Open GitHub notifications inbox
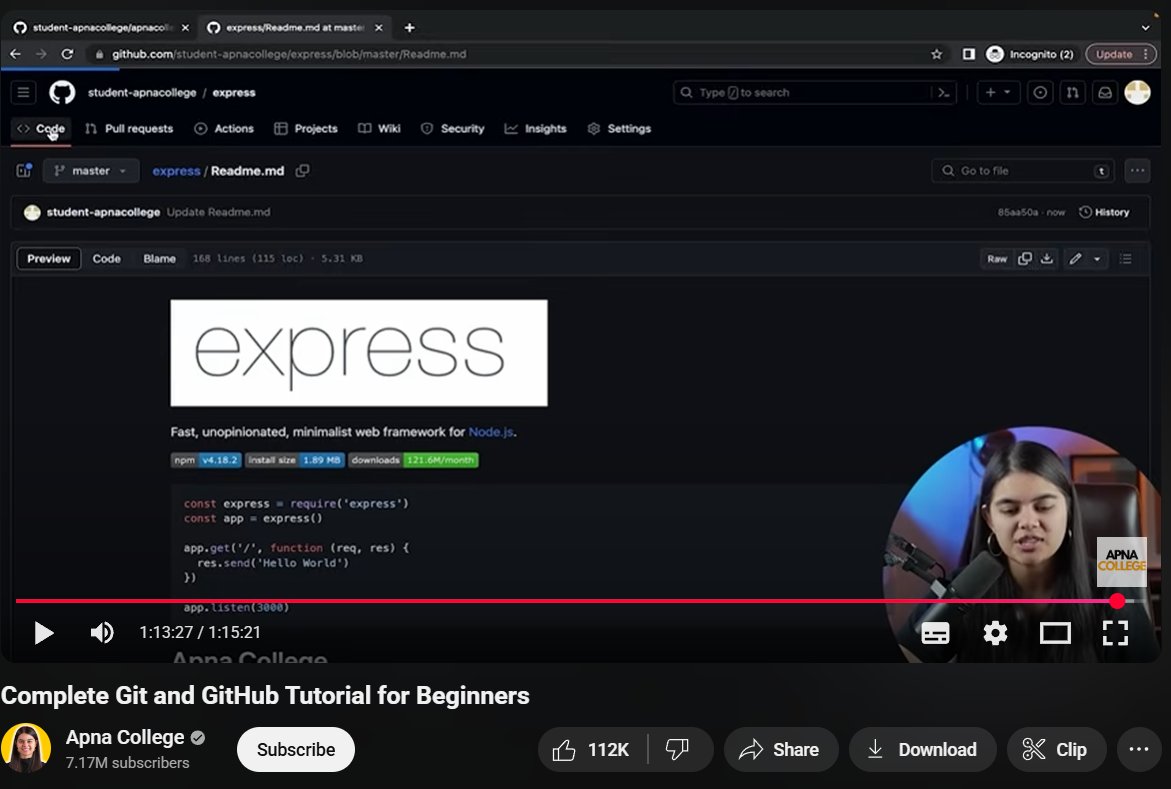Screen dimensions: 1171x789 click(1105, 93)
